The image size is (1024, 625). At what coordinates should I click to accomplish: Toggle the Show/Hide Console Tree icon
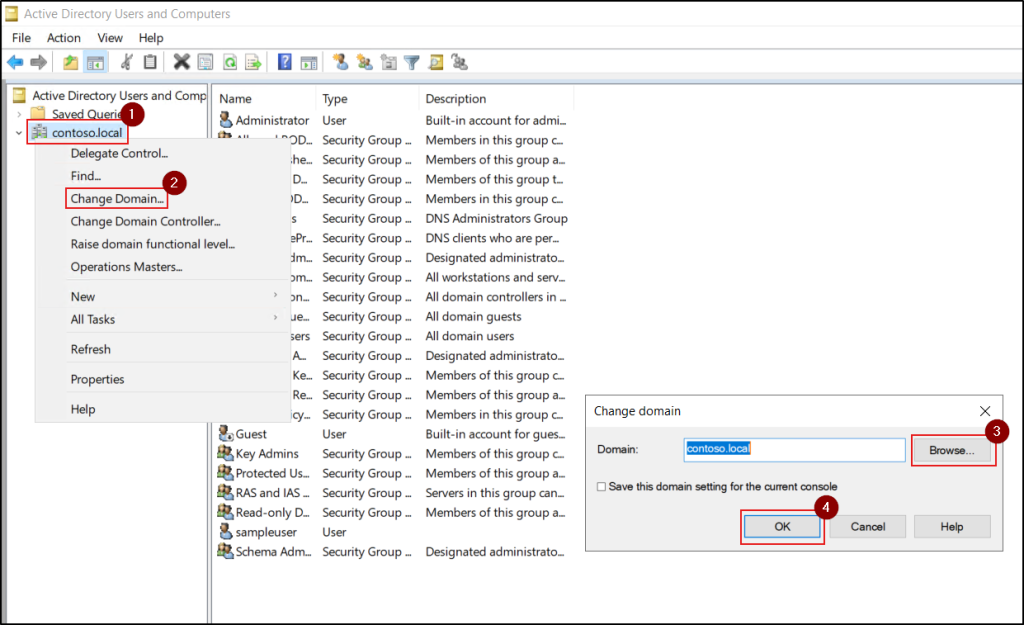click(x=94, y=61)
